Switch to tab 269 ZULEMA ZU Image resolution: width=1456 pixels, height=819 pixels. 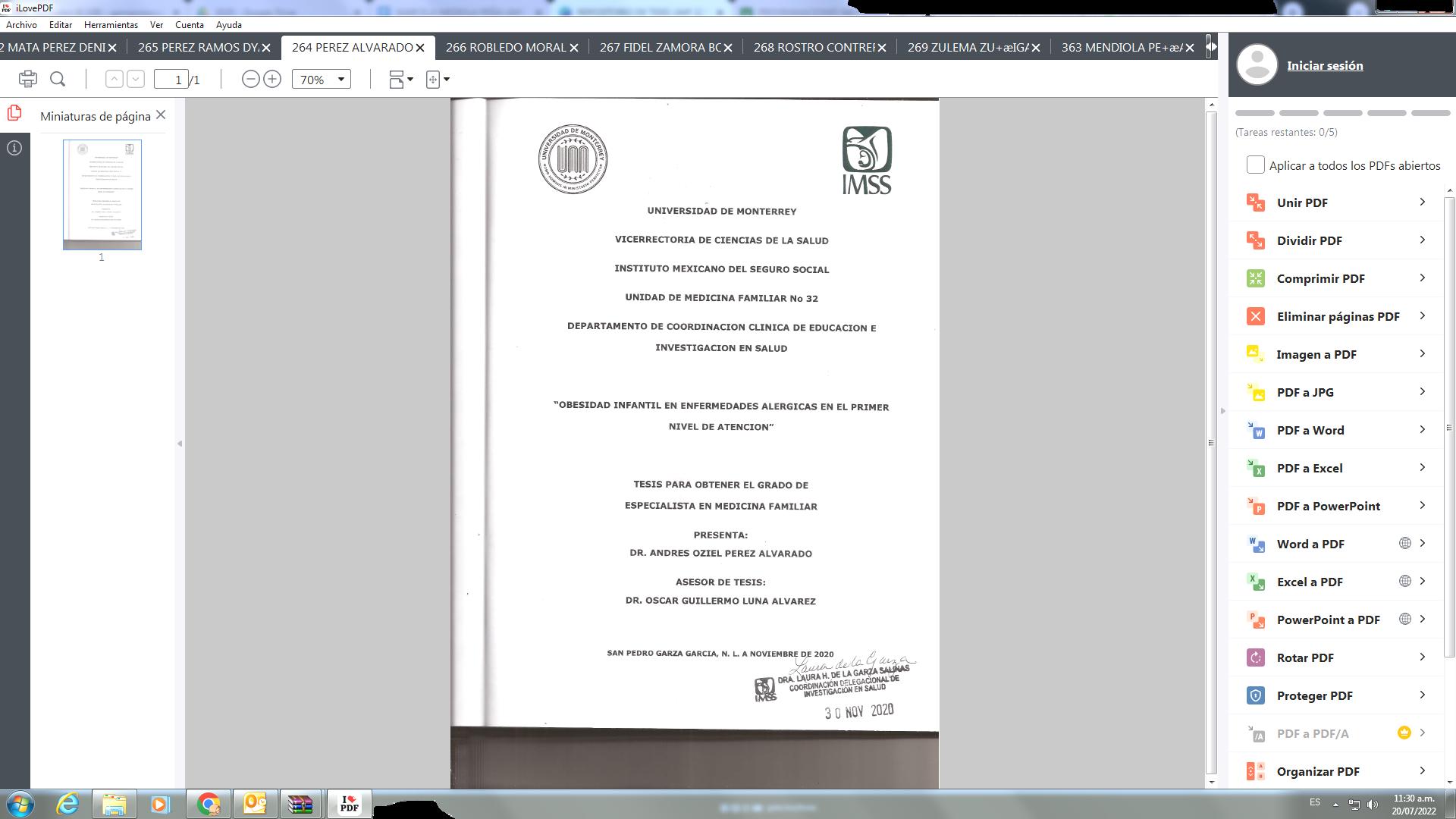968,47
